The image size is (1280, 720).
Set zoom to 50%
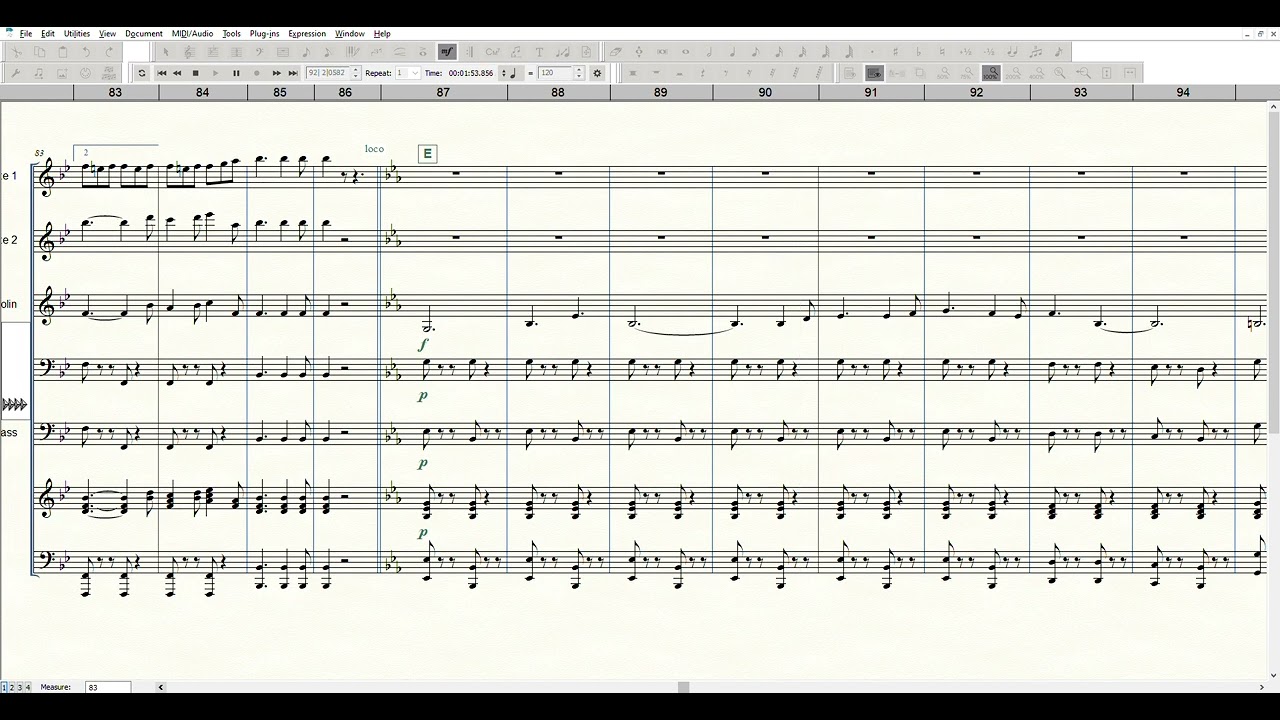(x=943, y=73)
